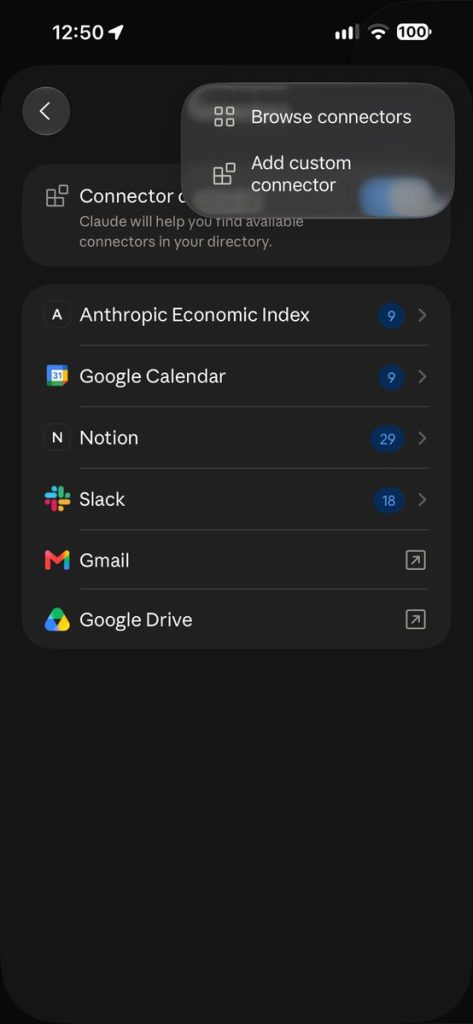The image size is (473, 1024).
Task: Tap the back arrow button
Action: point(46,112)
